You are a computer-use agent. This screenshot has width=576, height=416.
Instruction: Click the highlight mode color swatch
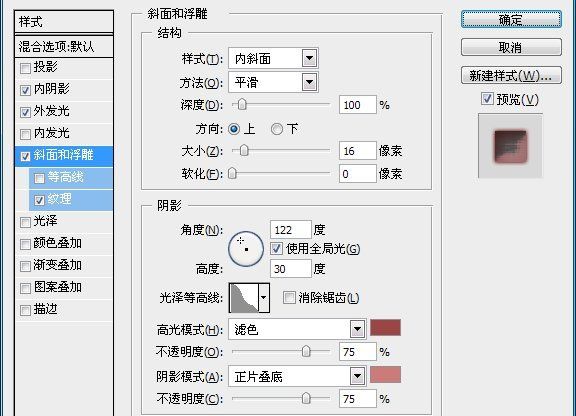coord(385,327)
